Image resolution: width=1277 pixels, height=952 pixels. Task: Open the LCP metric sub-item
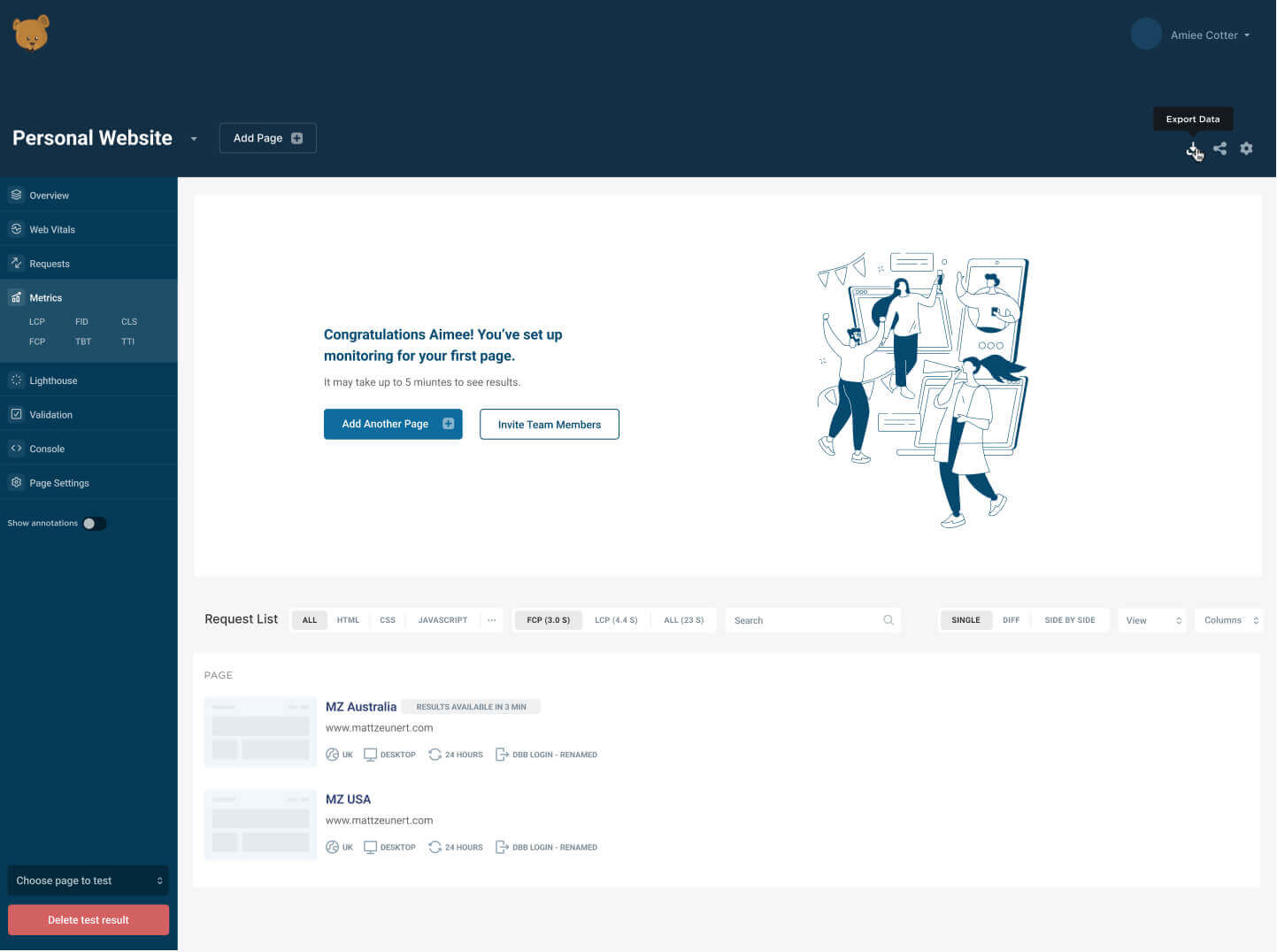pyautogui.click(x=37, y=322)
